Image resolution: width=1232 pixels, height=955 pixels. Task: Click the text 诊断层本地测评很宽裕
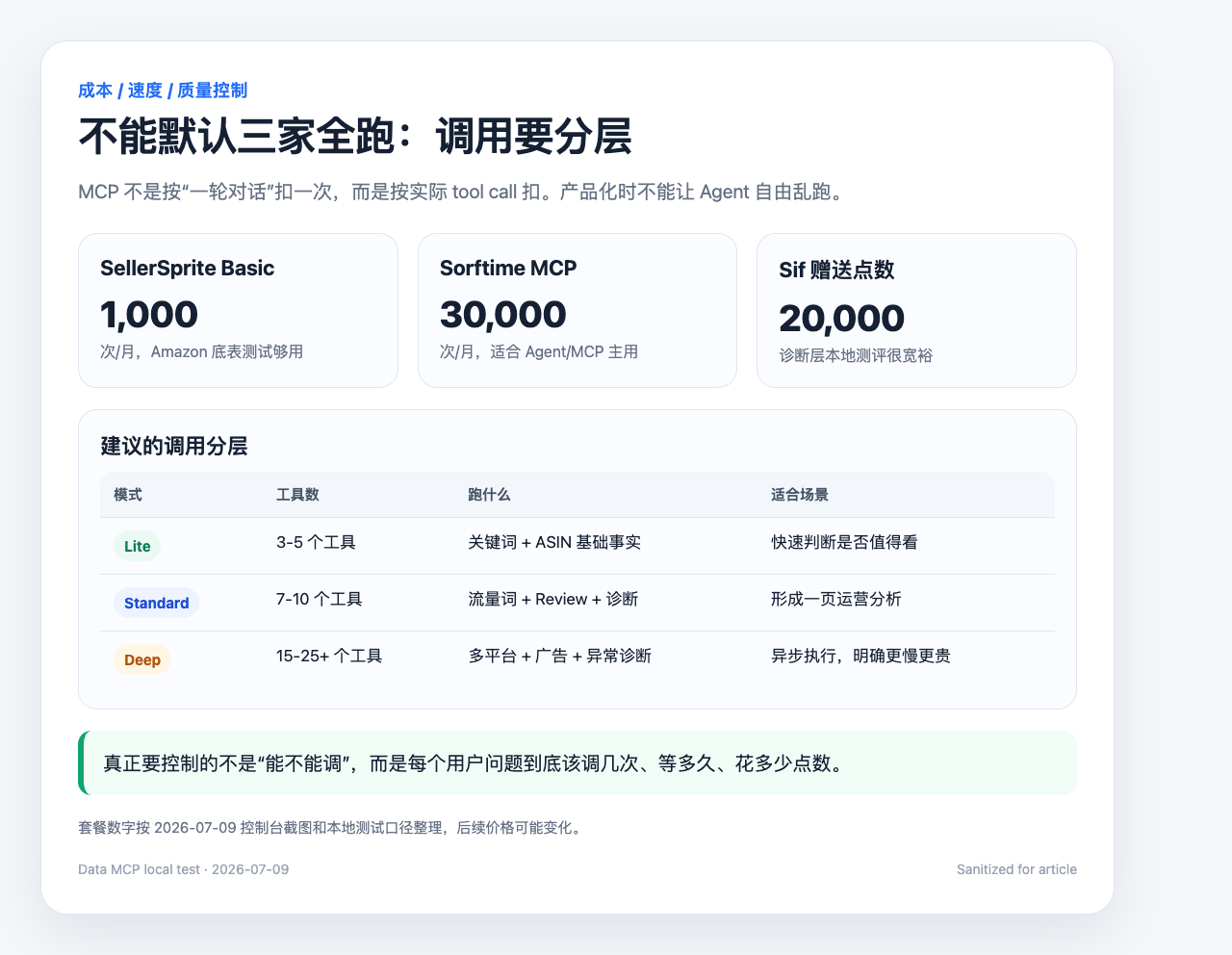(857, 356)
